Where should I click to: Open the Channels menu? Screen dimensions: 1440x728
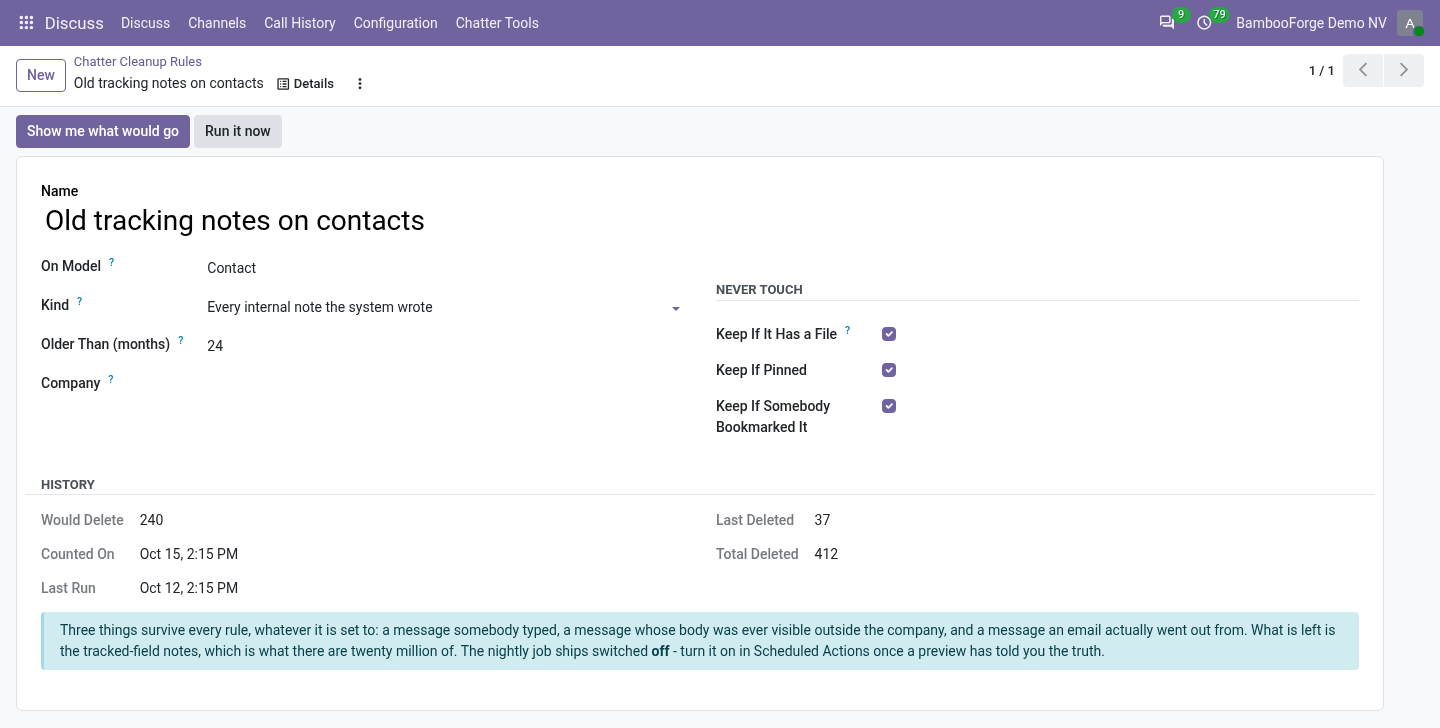click(217, 23)
